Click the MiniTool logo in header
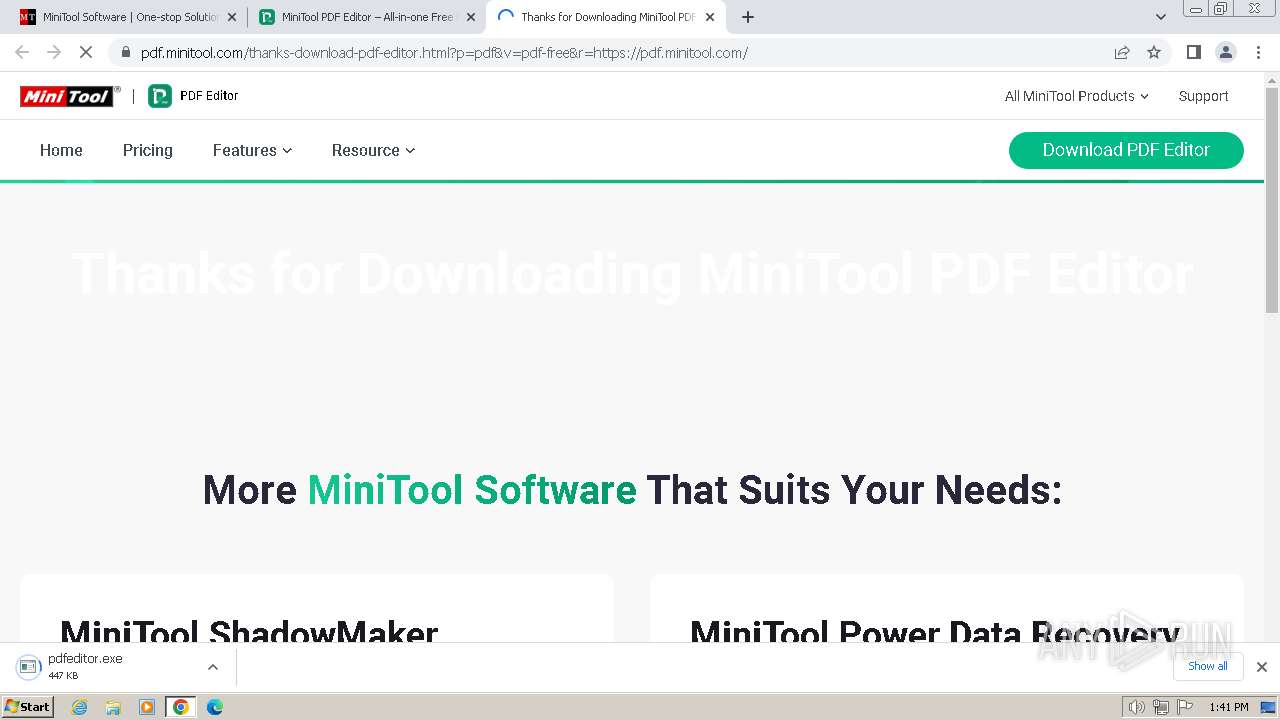 click(69, 96)
